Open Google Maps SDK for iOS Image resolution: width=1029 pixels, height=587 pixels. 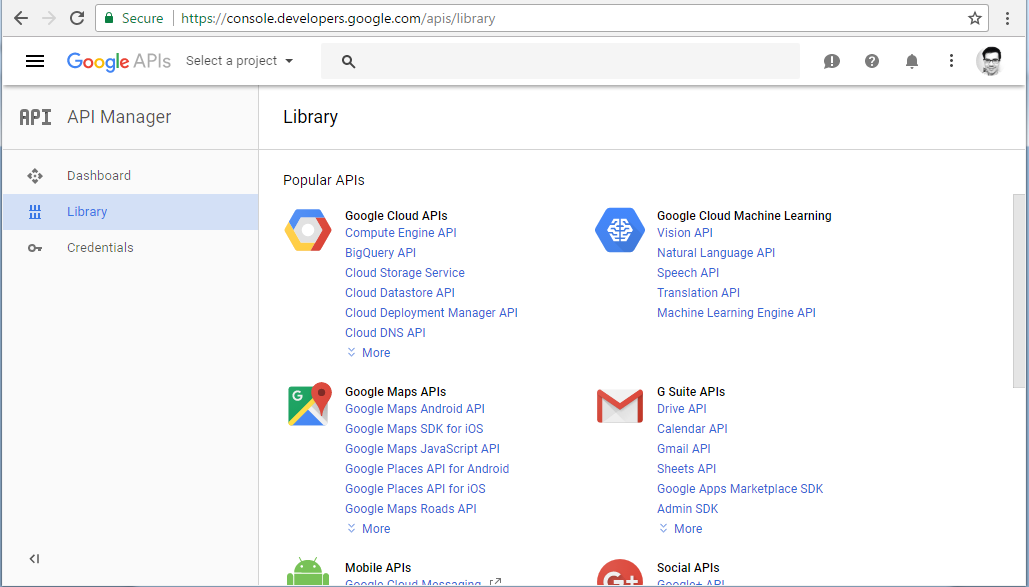coord(414,429)
